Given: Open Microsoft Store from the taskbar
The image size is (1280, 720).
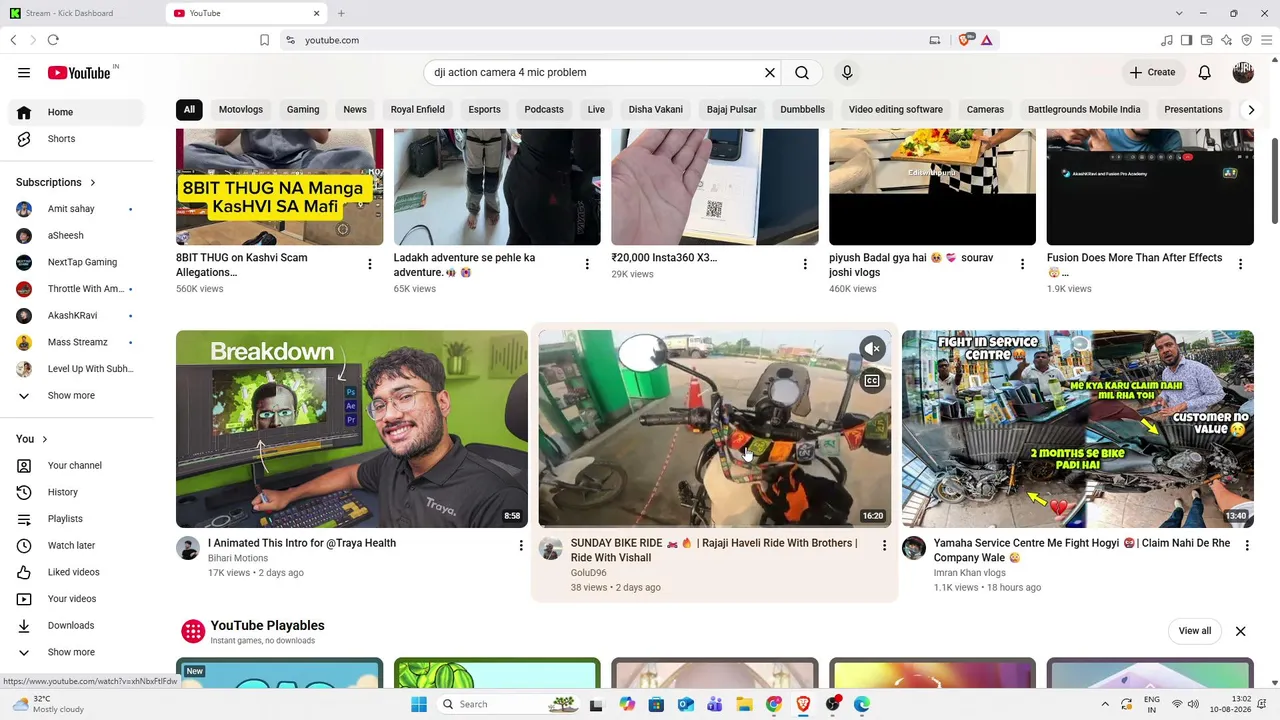Looking at the screenshot, I should click(656, 704).
